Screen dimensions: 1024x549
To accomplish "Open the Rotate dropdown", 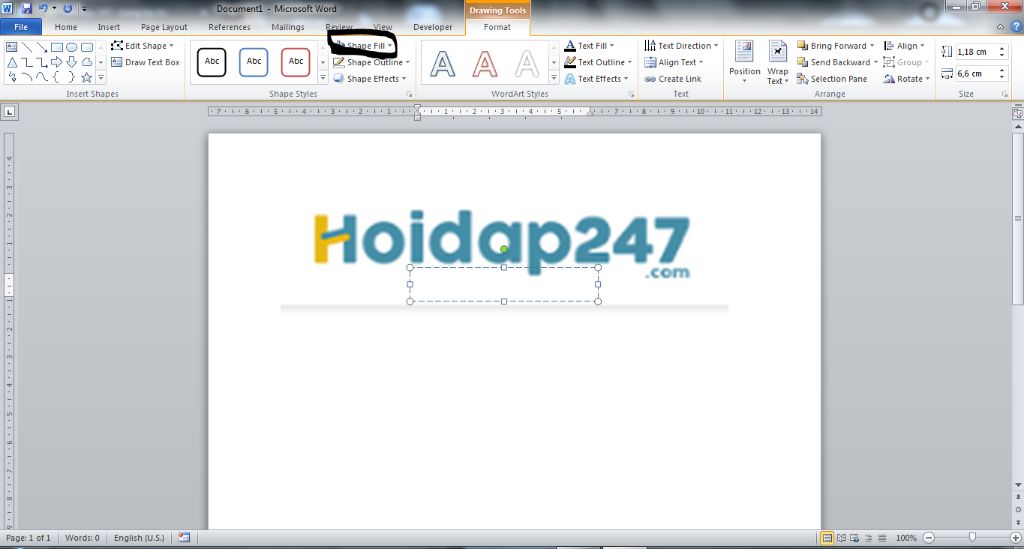I will (x=906, y=78).
